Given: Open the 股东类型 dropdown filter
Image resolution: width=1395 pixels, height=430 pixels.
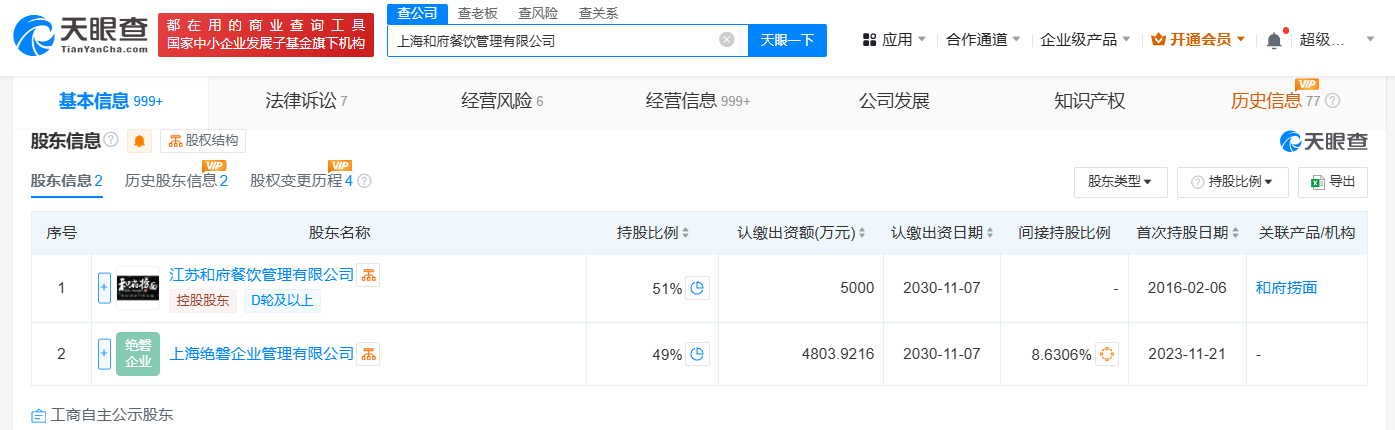Looking at the screenshot, I should point(1120,182).
